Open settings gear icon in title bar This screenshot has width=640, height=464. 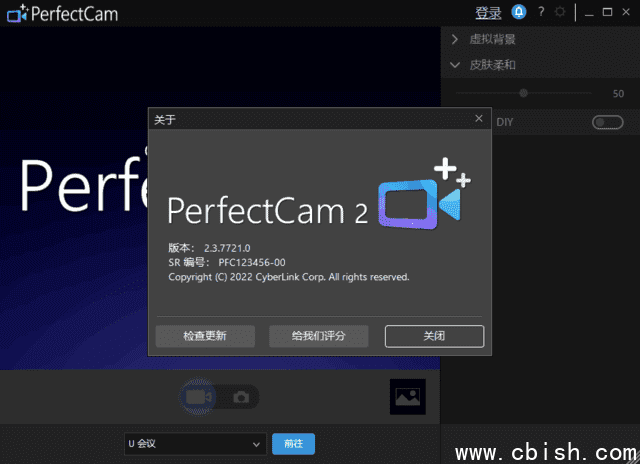560,12
